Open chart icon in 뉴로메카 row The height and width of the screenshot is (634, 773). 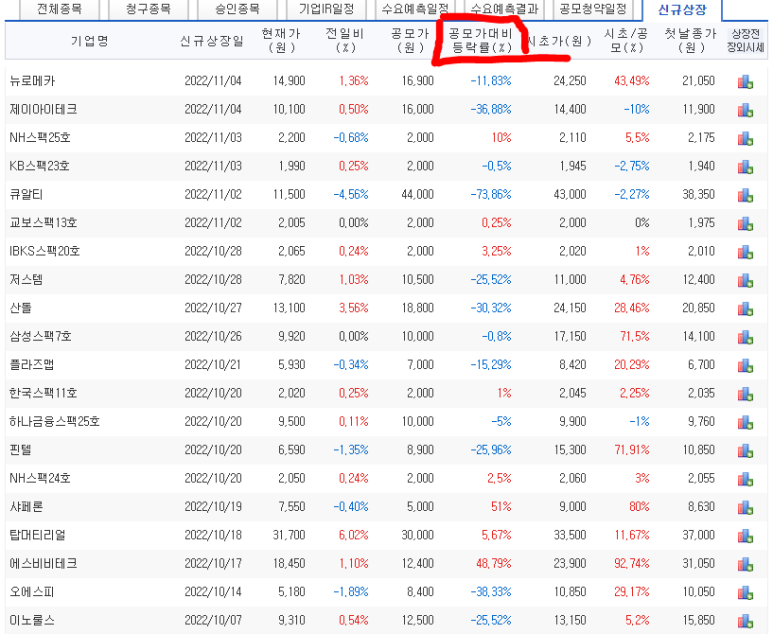(x=745, y=82)
